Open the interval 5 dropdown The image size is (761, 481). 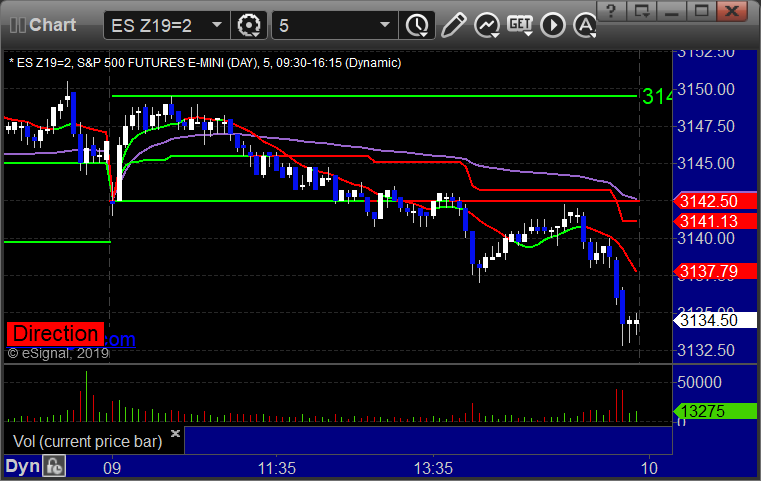pyautogui.click(x=385, y=25)
